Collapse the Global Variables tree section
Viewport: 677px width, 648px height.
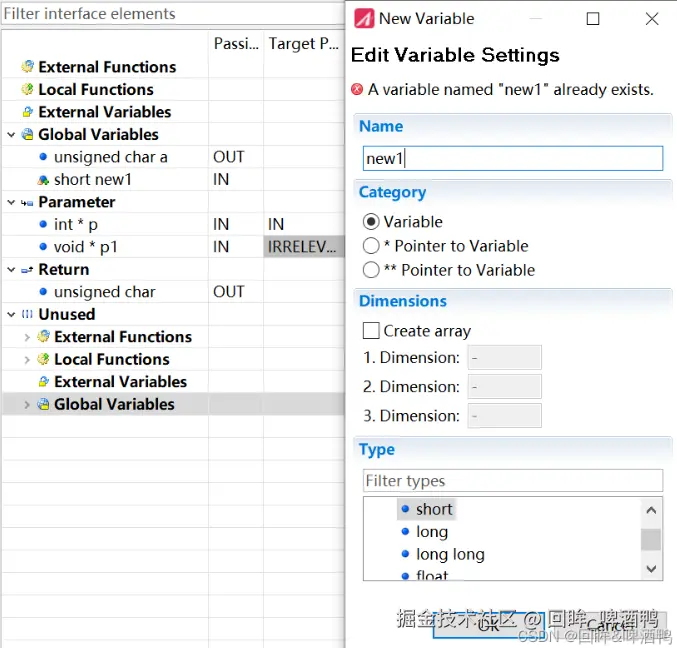coord(11,135)
